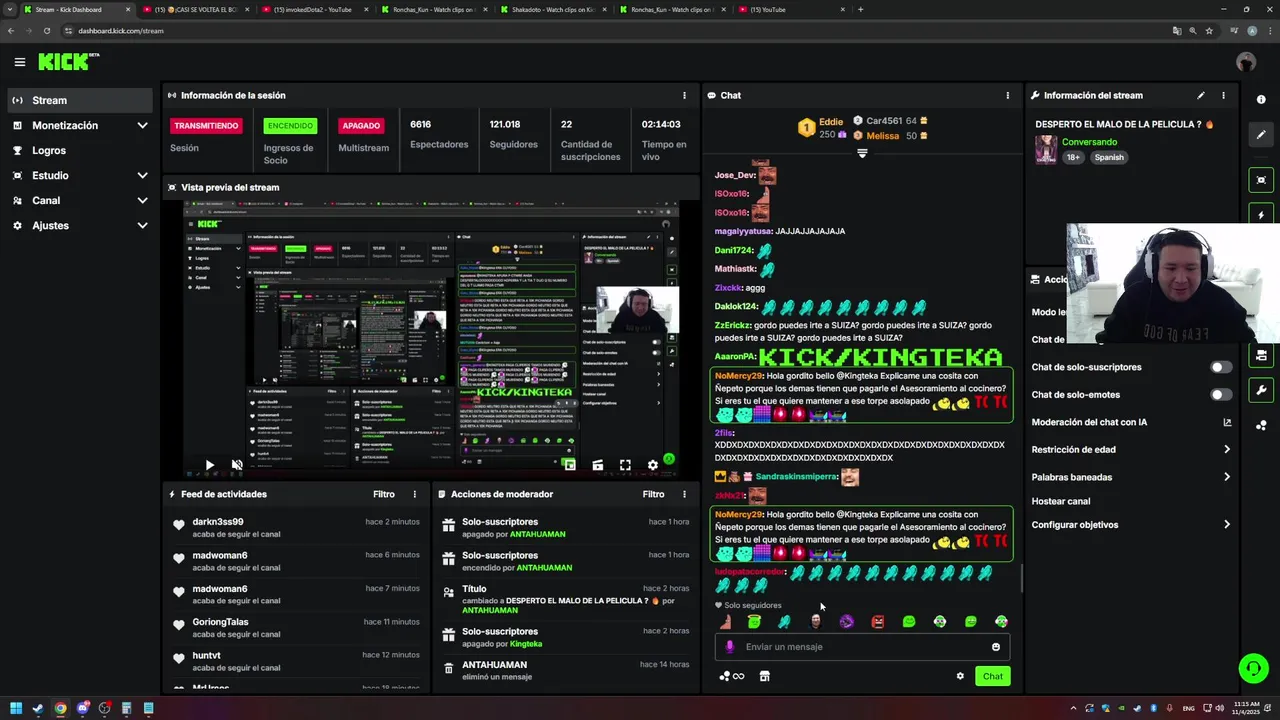Click the wrench icon in right sidebar
The height and width of the screenshot is (720, 1280).
(1261, 390)
